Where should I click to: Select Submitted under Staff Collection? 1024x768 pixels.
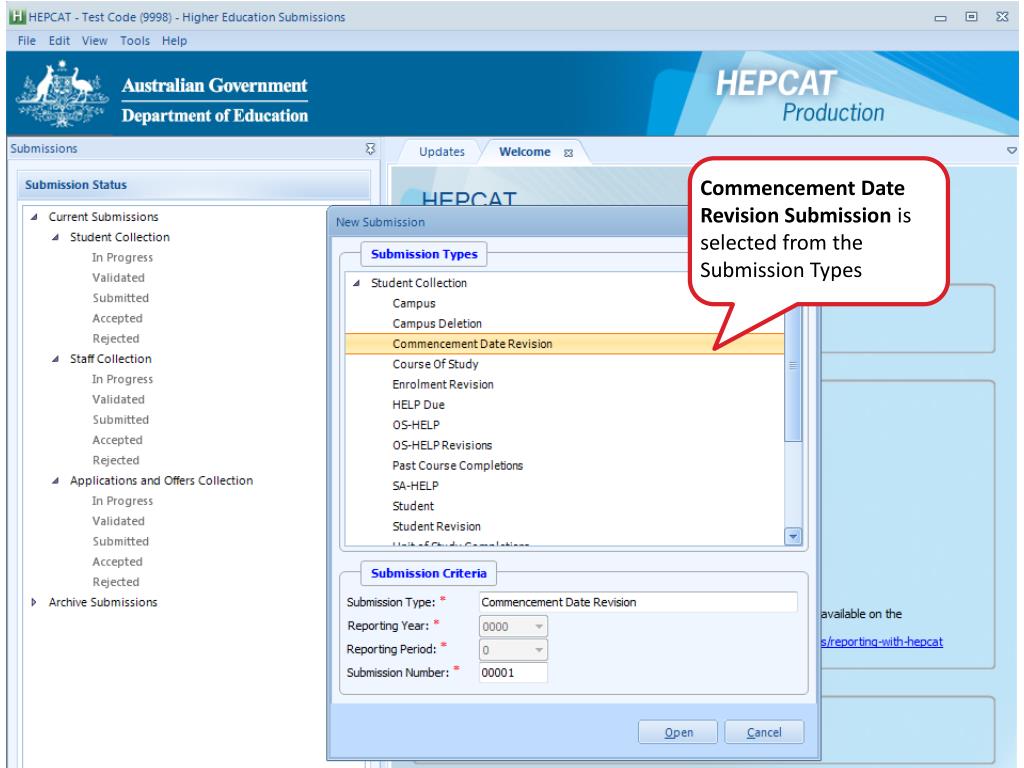pyautogui.click(x=121, y=419)
